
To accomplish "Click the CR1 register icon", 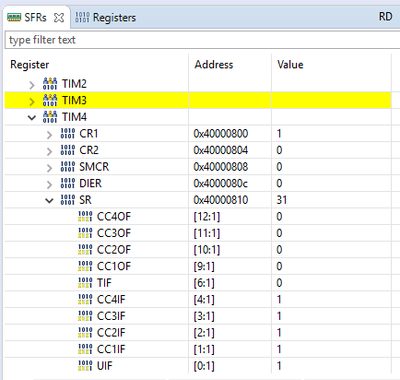I will (x=68, y=133).
